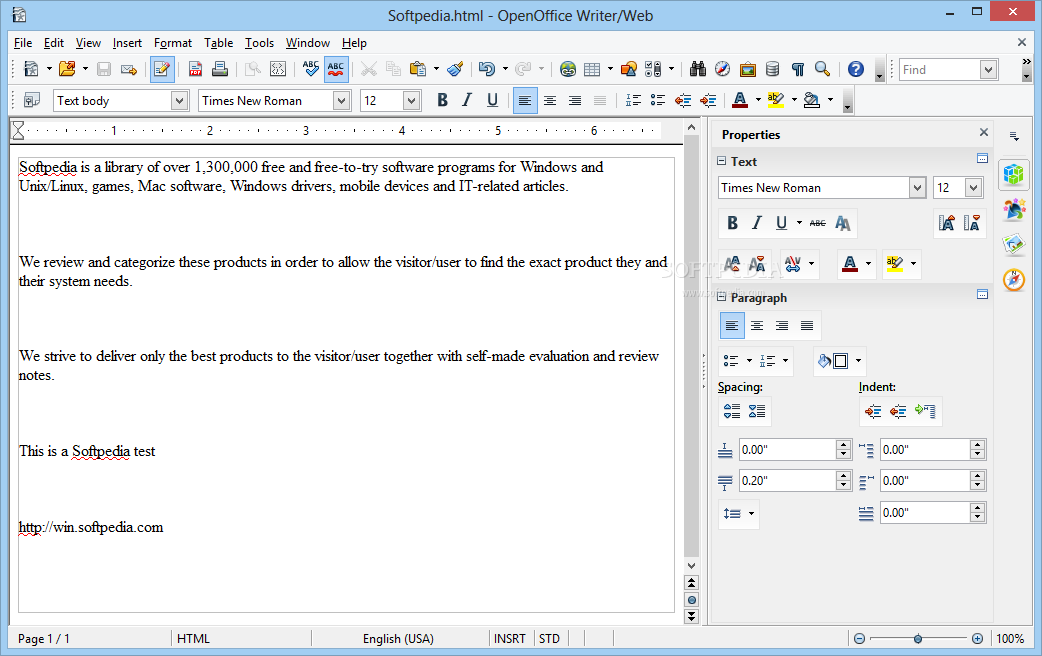1042x656 pixels.
Task: Open sidebar Gallery panel icon
Action: (x=1014, y=245)
